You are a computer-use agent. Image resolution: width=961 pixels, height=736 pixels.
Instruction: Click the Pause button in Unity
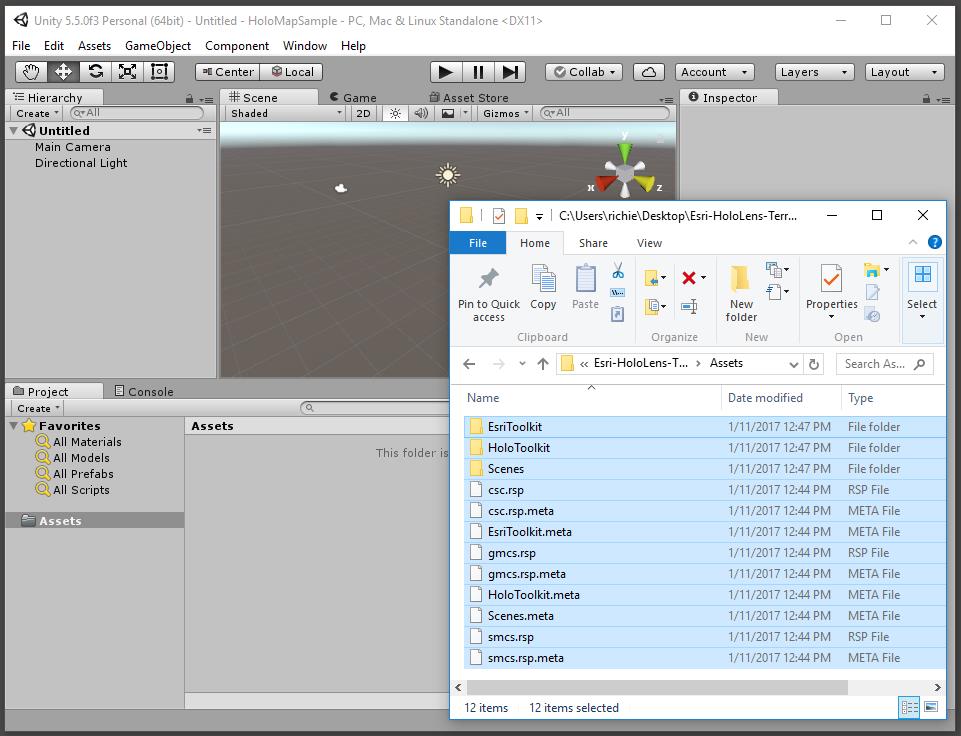[478, 72]
